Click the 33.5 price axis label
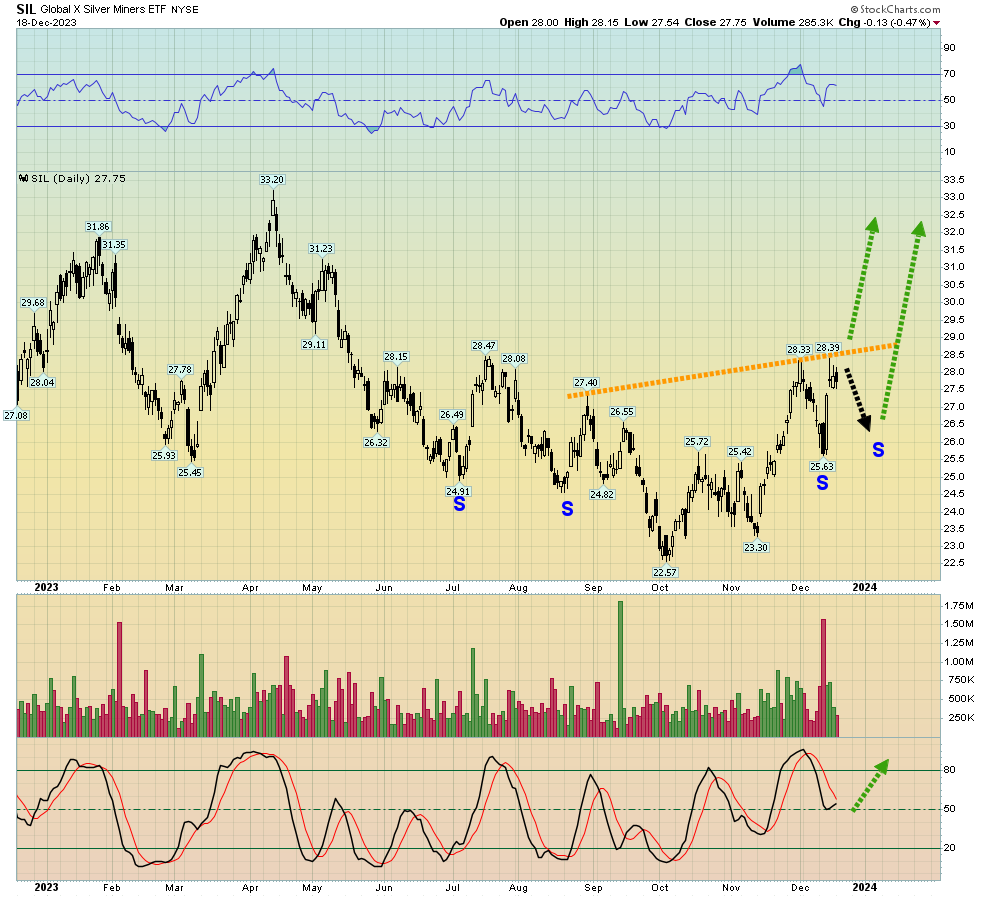The width and height of the screenshot is (990, 897). (953, 180)
